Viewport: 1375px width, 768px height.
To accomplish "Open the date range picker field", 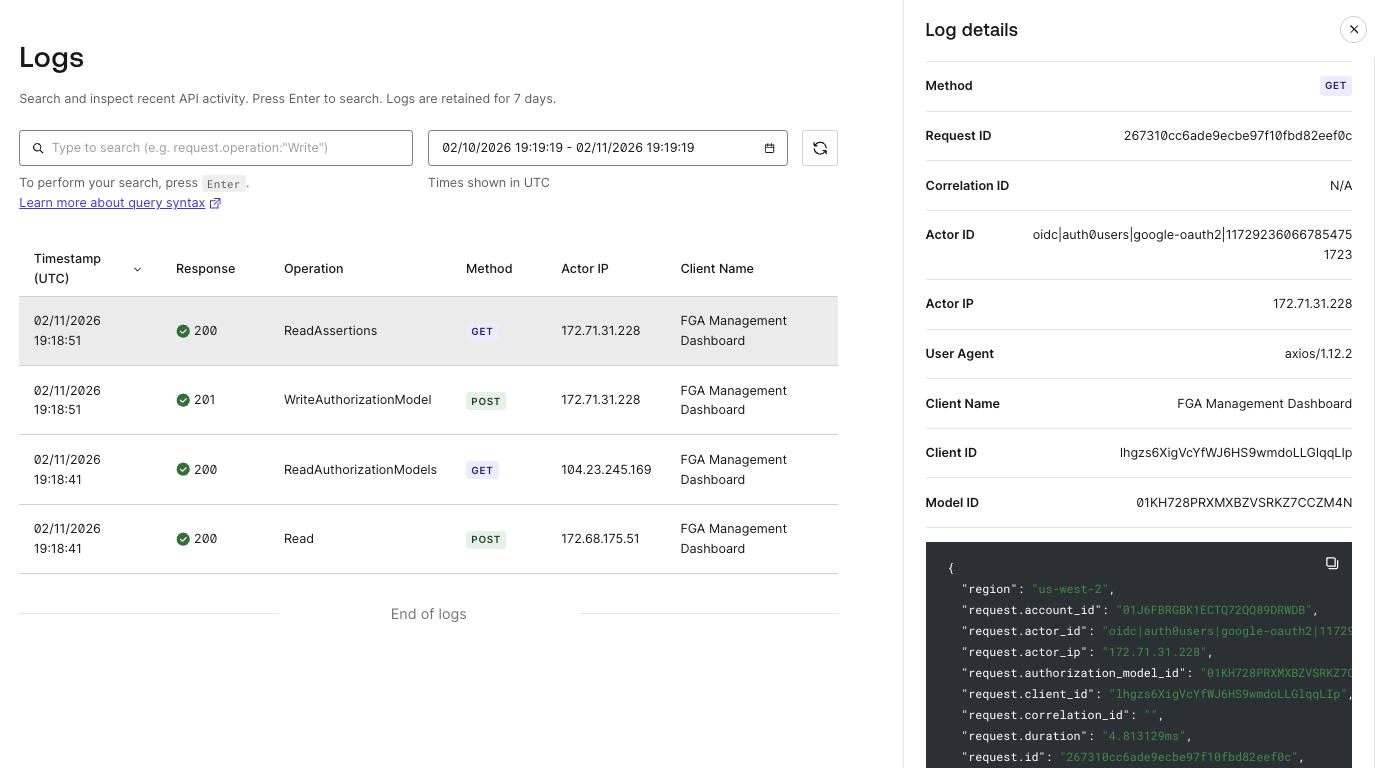I will [608, 148].
